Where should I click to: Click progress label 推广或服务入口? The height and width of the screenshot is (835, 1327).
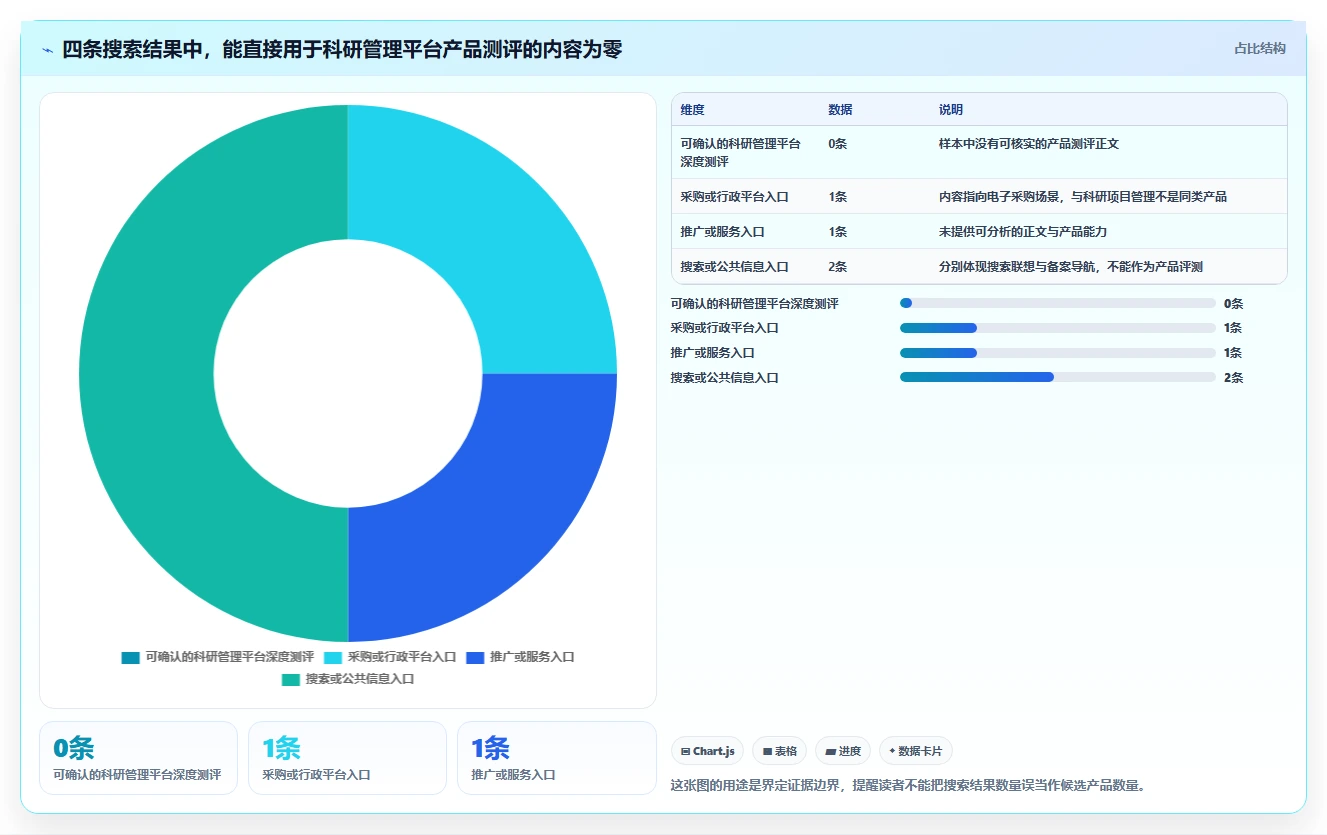tap(712, 353)
